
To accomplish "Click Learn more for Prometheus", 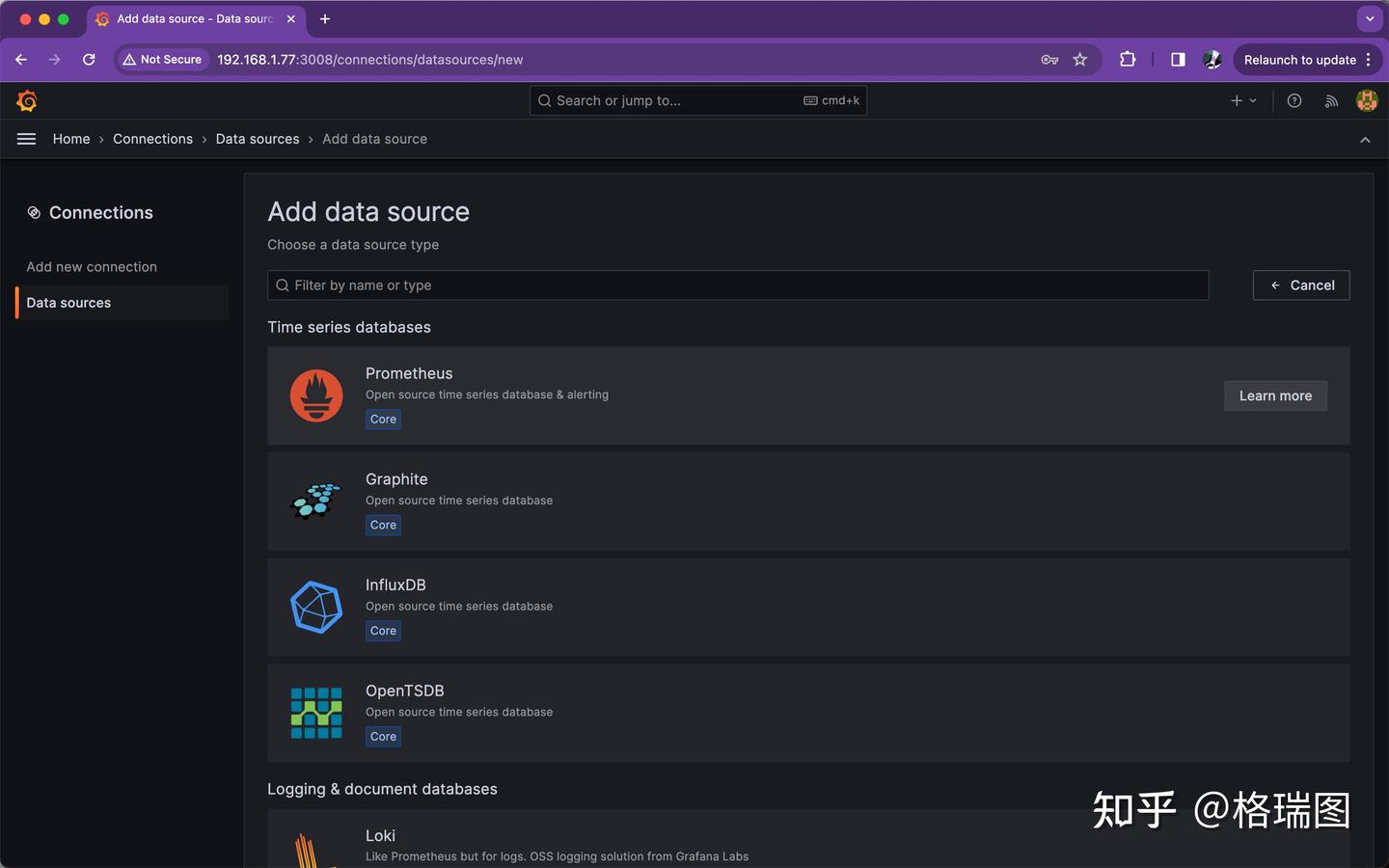I will (x=1275, y=395).
